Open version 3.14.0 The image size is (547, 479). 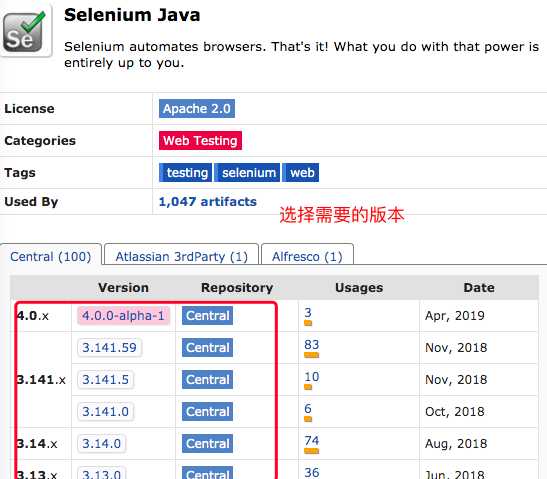point(102,444)
